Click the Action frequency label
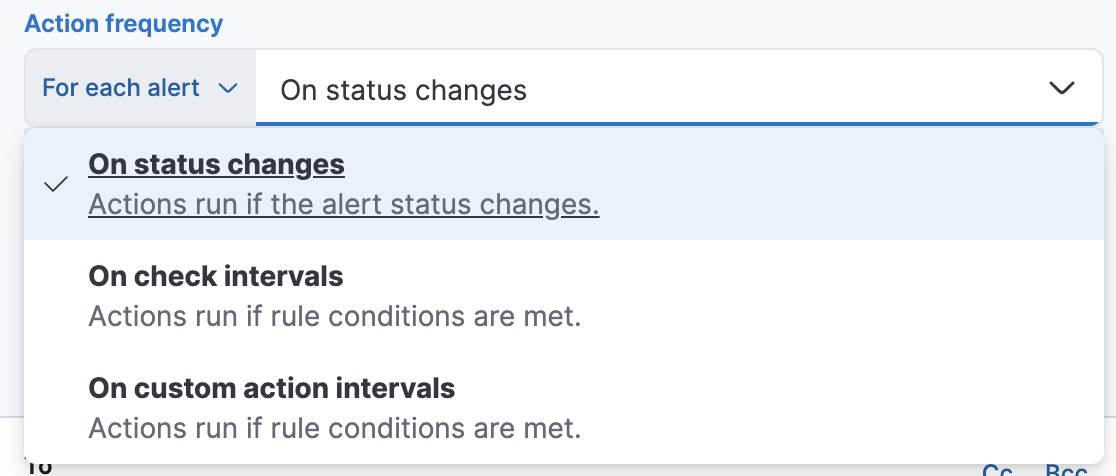The height and width of the screenshot is (476, 1116). pyautogui.click(x=124, y=23)
